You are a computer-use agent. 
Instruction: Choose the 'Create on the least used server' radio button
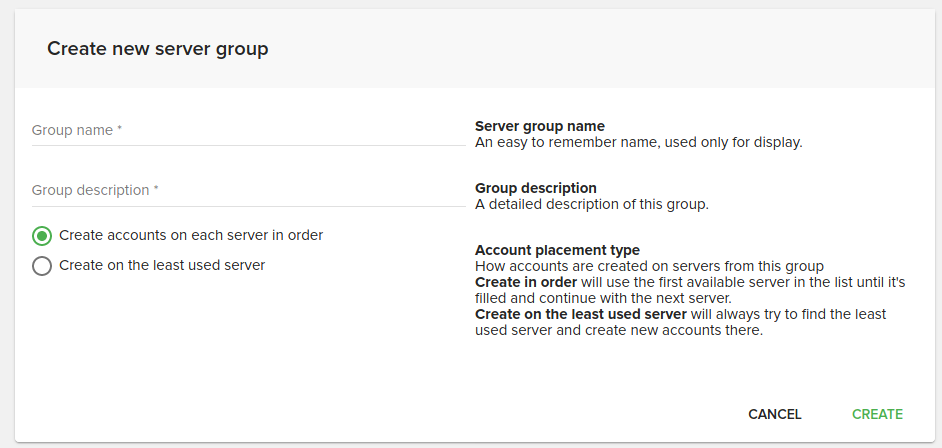point(42,266)
